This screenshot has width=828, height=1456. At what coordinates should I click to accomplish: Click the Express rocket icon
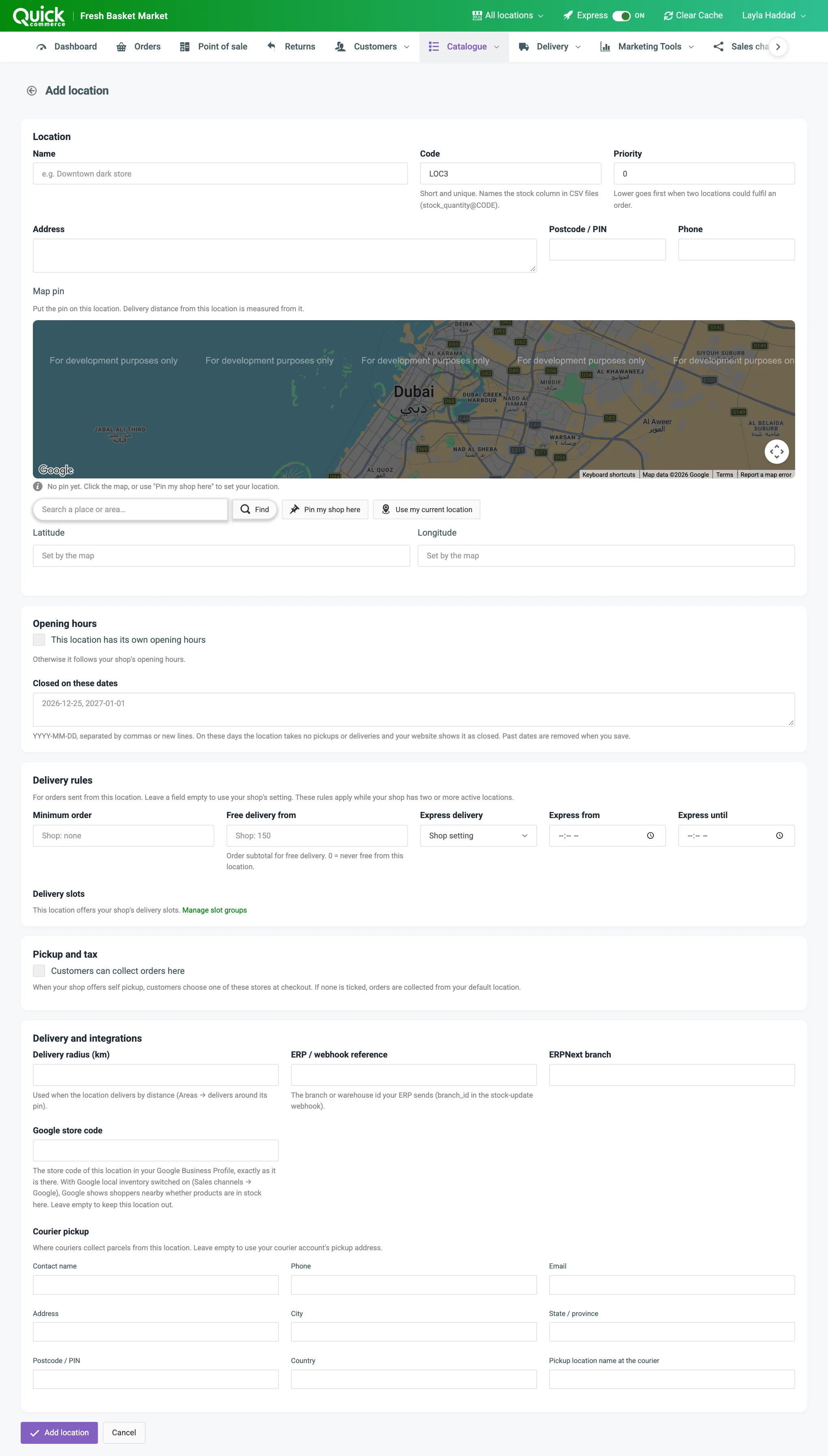click(567, 15)
